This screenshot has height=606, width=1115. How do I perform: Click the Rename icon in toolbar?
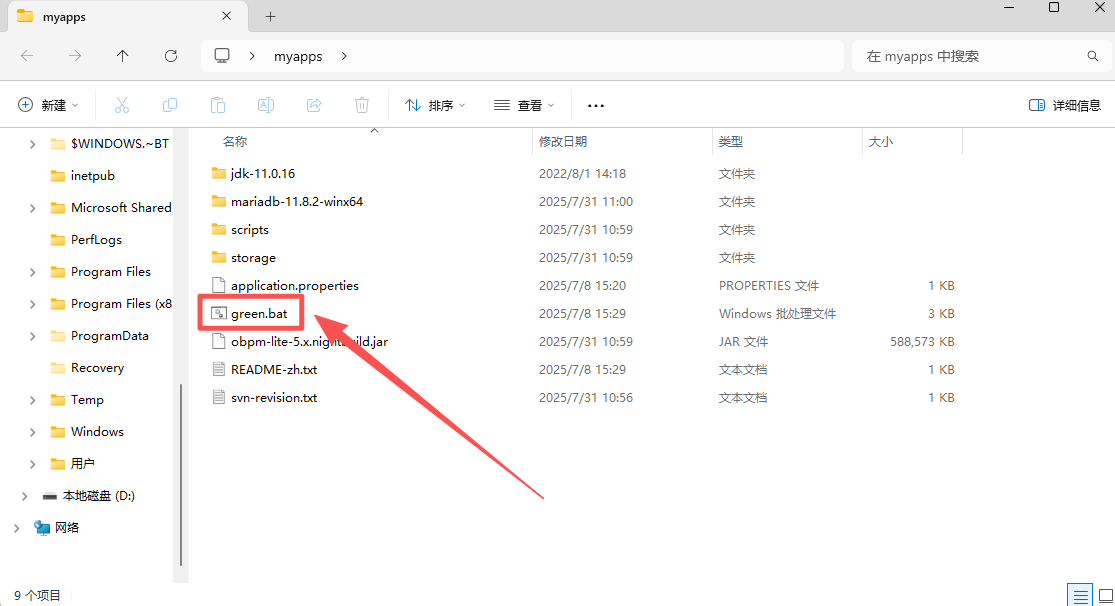[266, 105]
